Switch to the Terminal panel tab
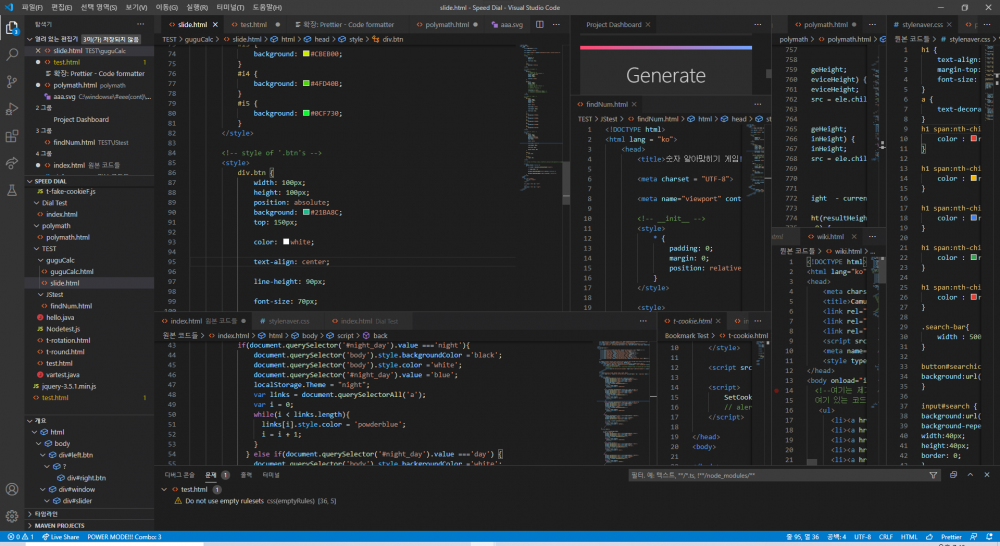 [271, 475]
